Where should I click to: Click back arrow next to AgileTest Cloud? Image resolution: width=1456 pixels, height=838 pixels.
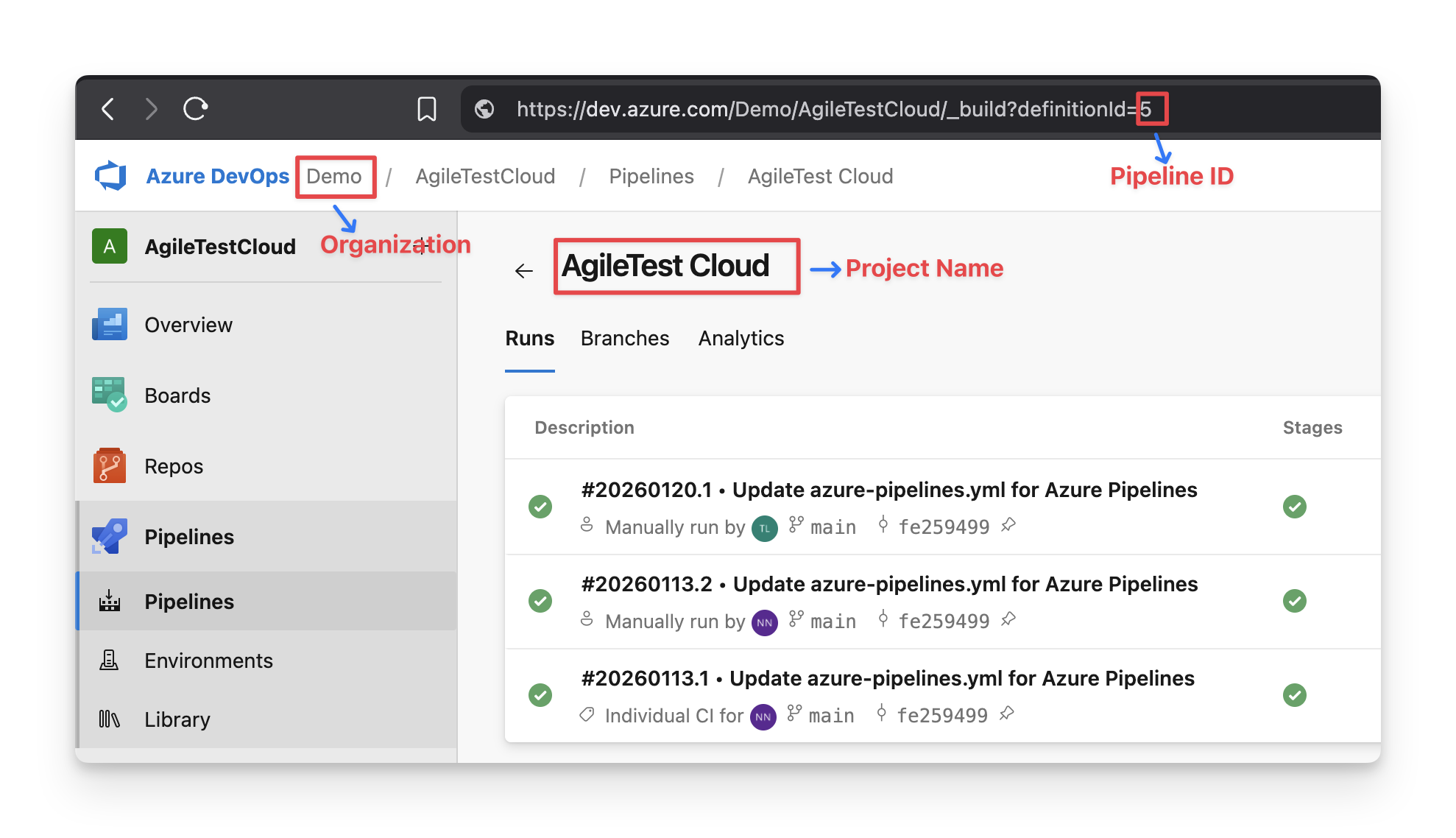(524, 270)
